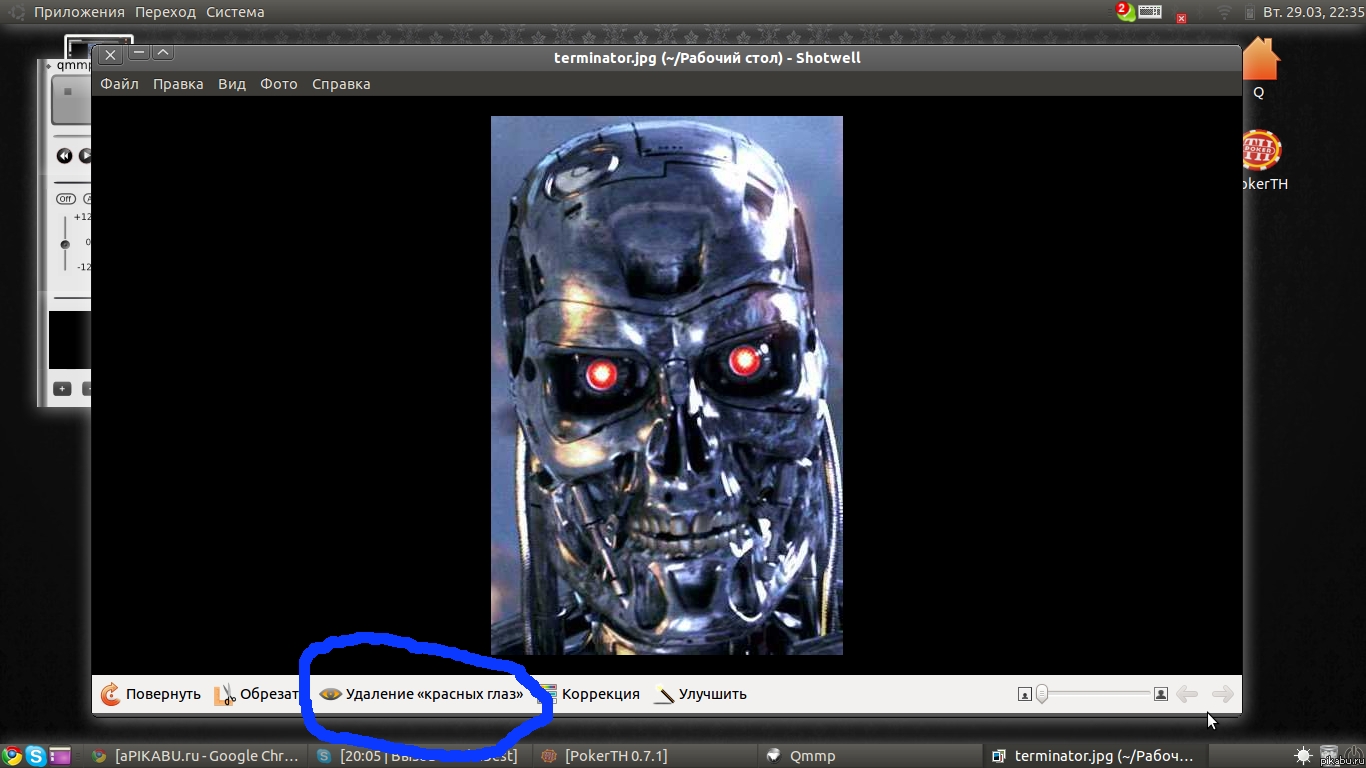
Task: Click the messaging indicator with badge 2
Action: (1125, 12)
